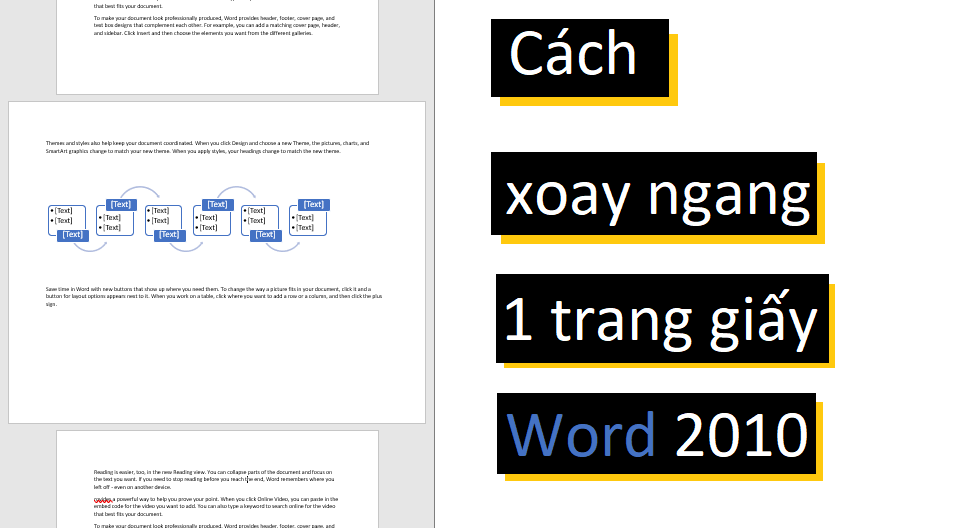
Task: Click inside 'Save time in Word' paragraph
Action: click(200, 296)
